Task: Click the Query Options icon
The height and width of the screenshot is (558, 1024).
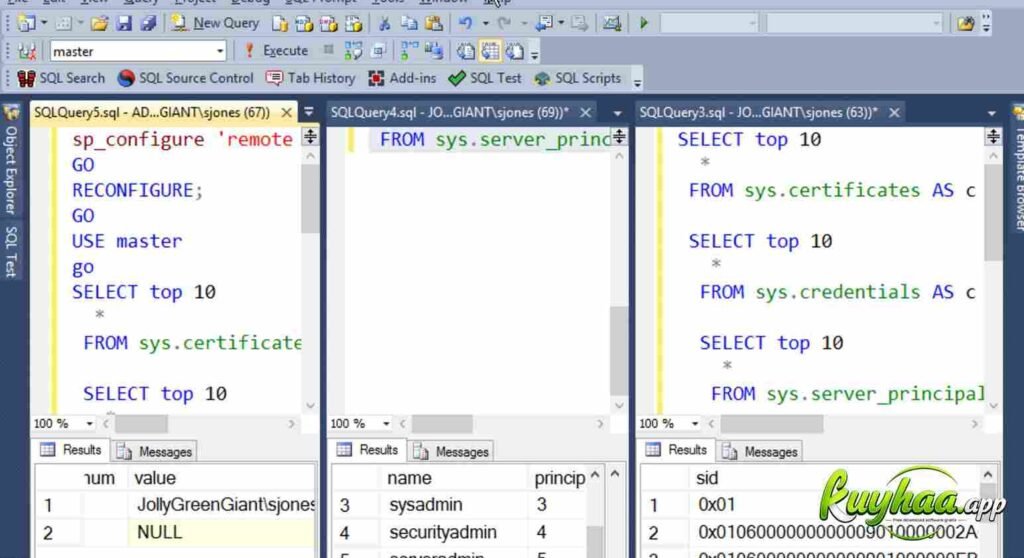Action: 379,51
